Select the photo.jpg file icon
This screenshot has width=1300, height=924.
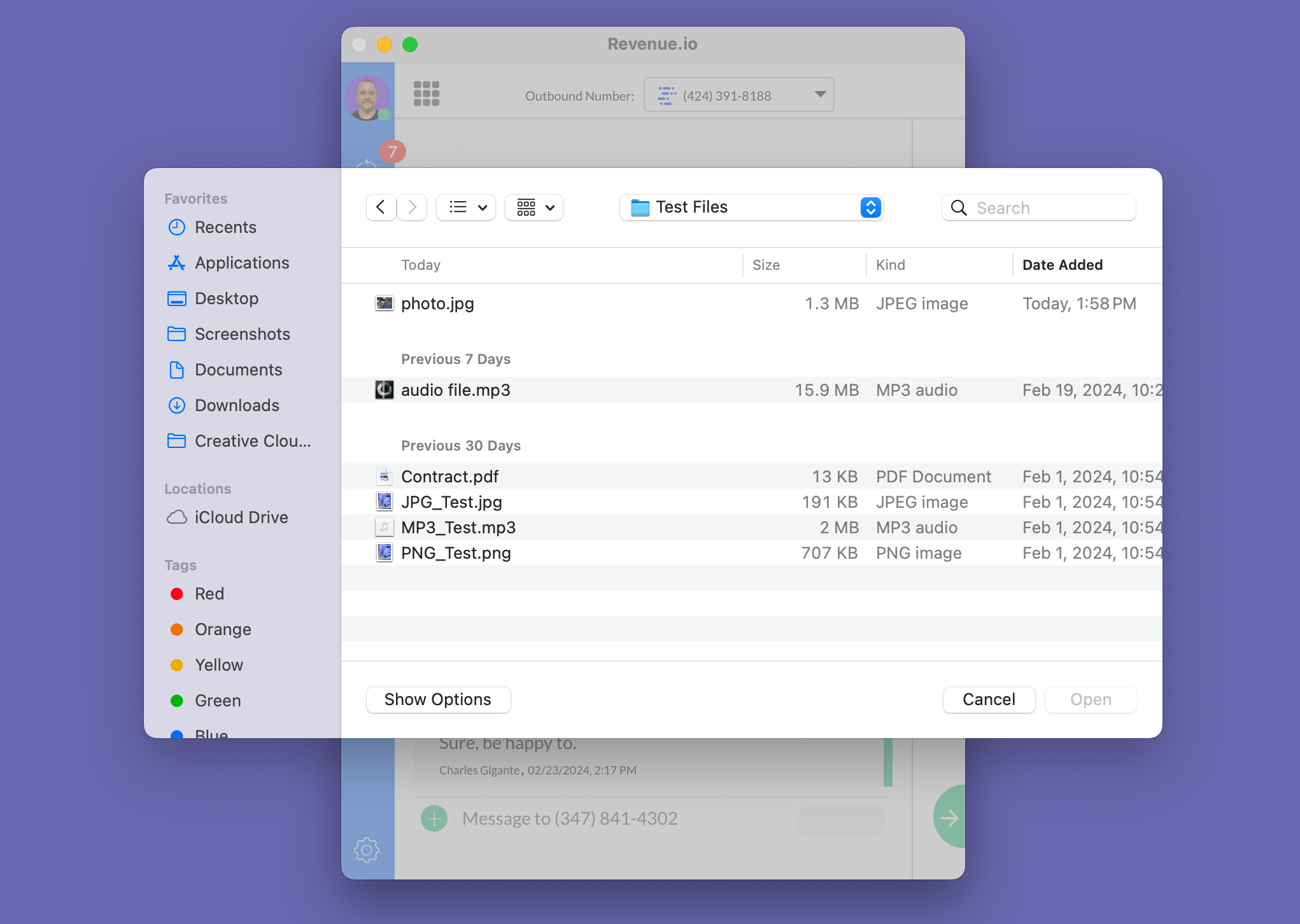384,304
